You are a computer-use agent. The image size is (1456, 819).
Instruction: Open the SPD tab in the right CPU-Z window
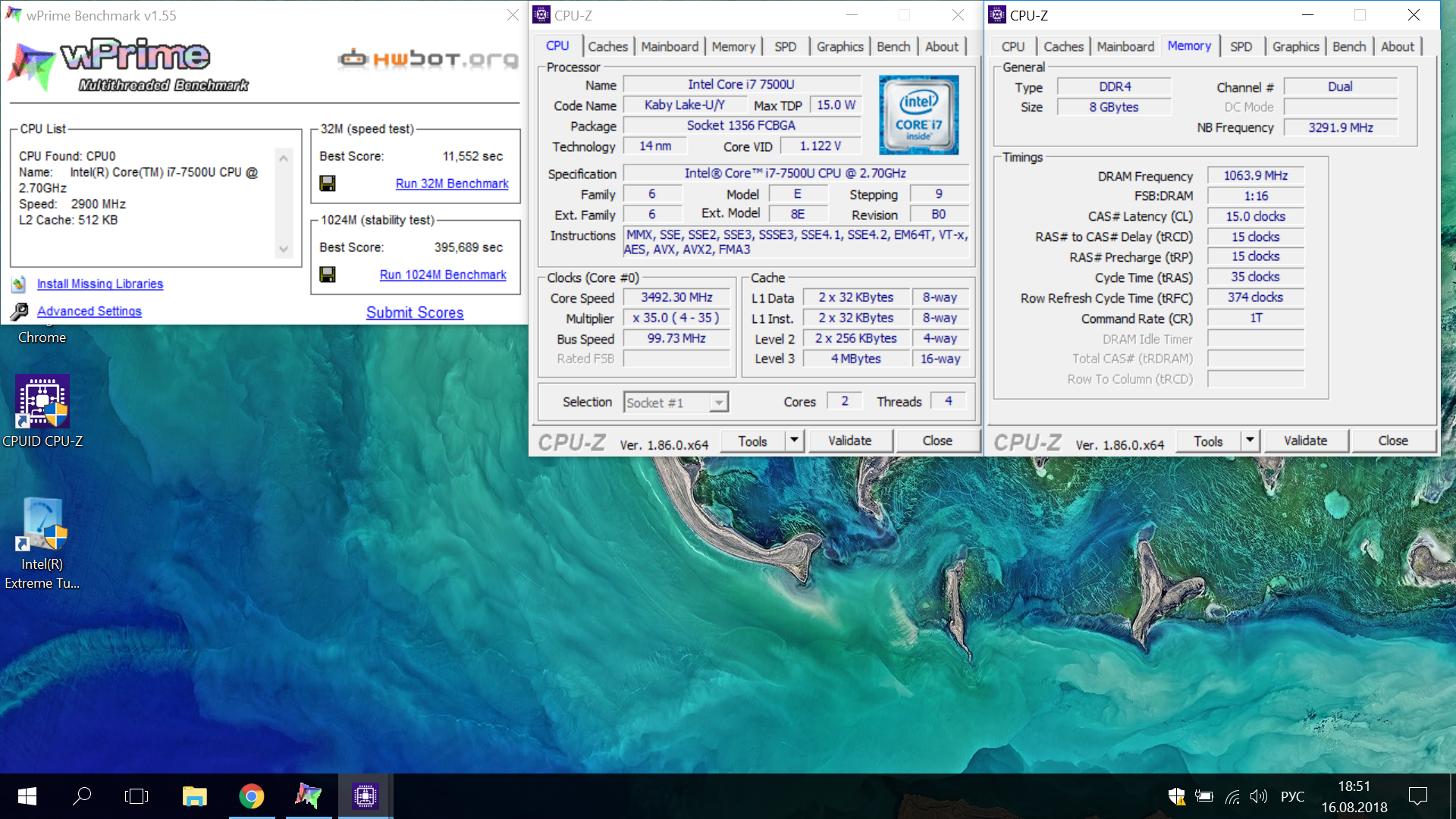coord(1241,46)
